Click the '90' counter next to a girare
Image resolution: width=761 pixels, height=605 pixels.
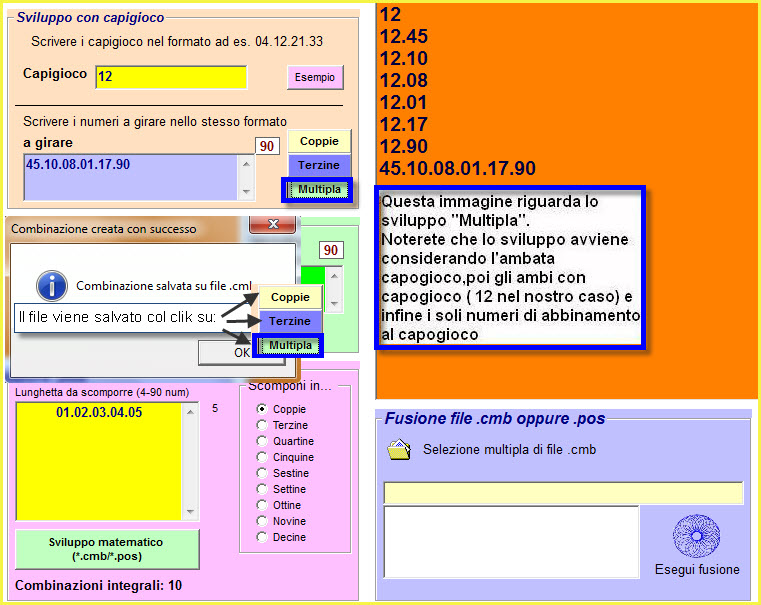click(x=267, y=146)
